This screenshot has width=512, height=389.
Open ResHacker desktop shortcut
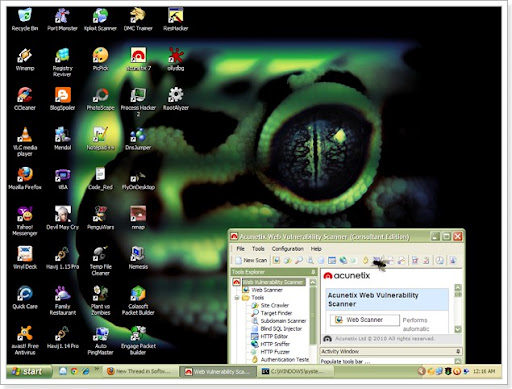[x=176, y=19]
